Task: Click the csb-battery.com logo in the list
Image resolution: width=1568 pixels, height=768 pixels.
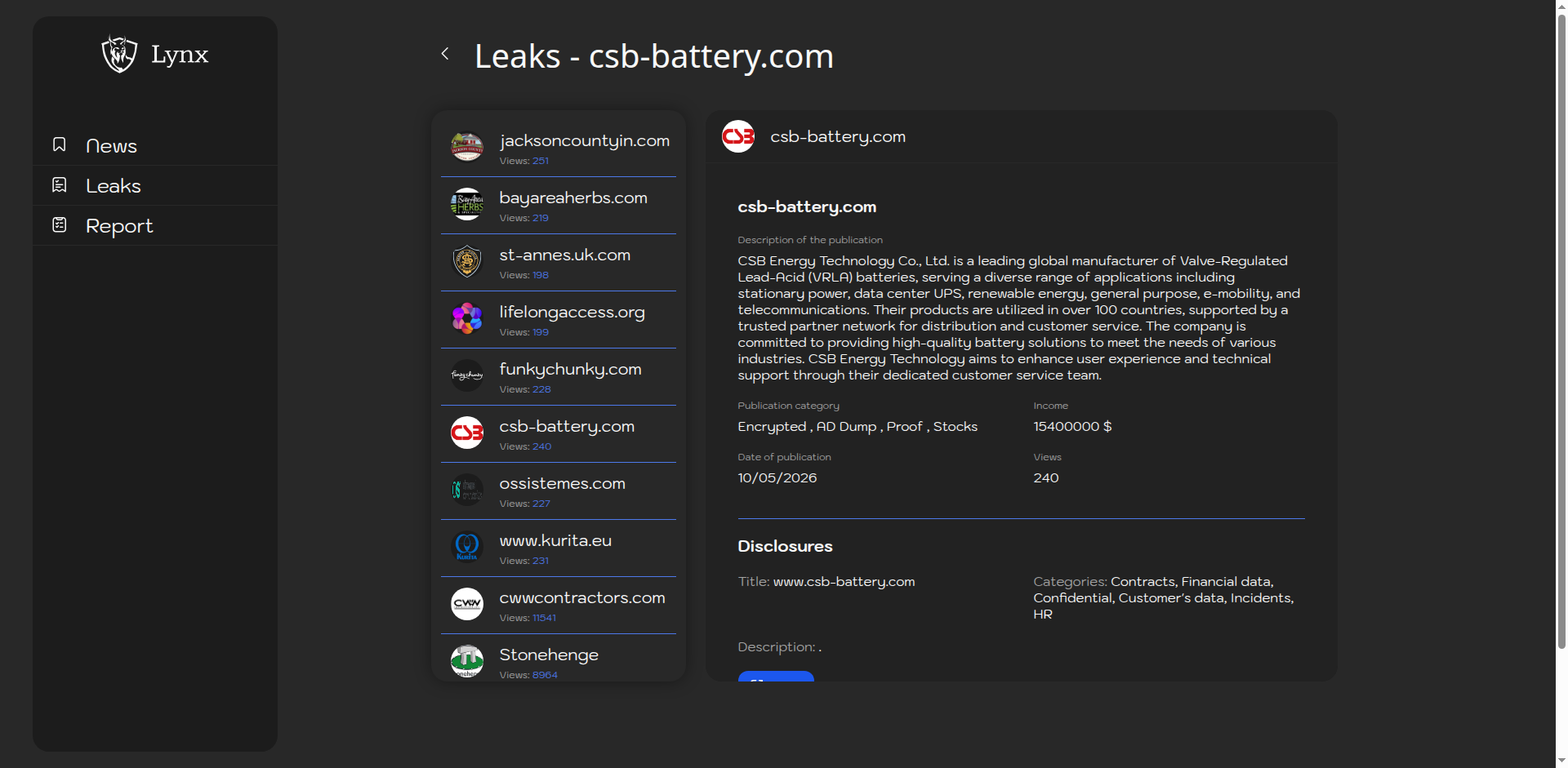Action: tap(467, 433)
